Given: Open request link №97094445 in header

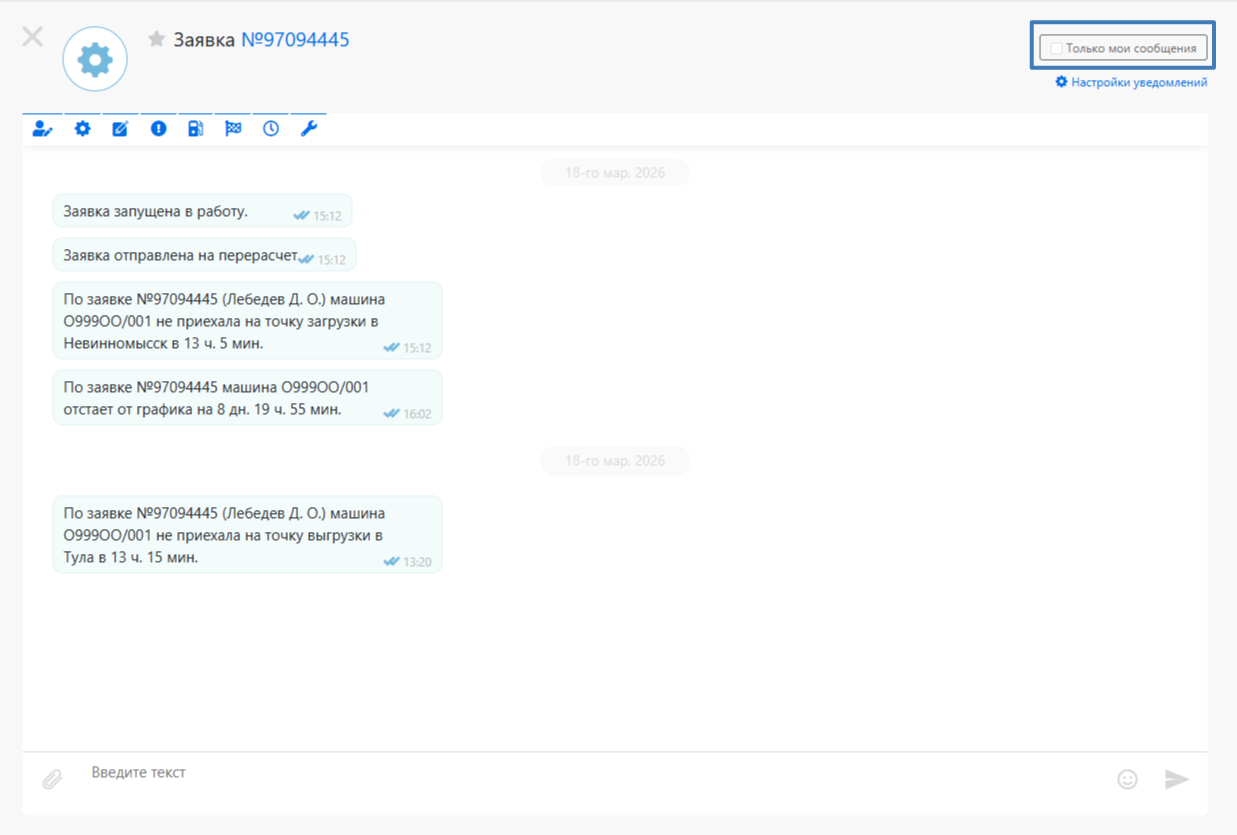Looking at the screenshot, I should click(x=295, y=40).
